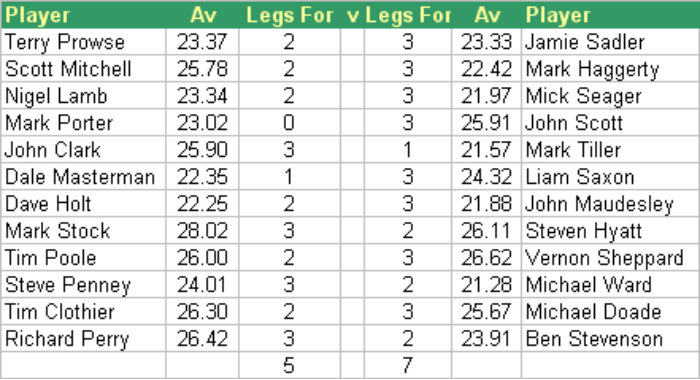Select the Richard Perry name cell
This screenshot has width=700, height=380.
[x=83, y=339]
